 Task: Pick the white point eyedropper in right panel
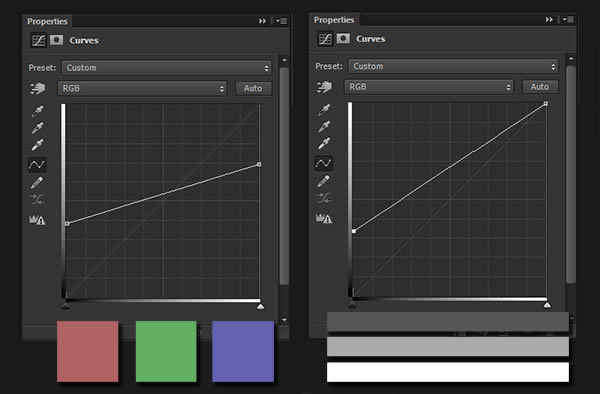tap(324, 143)
